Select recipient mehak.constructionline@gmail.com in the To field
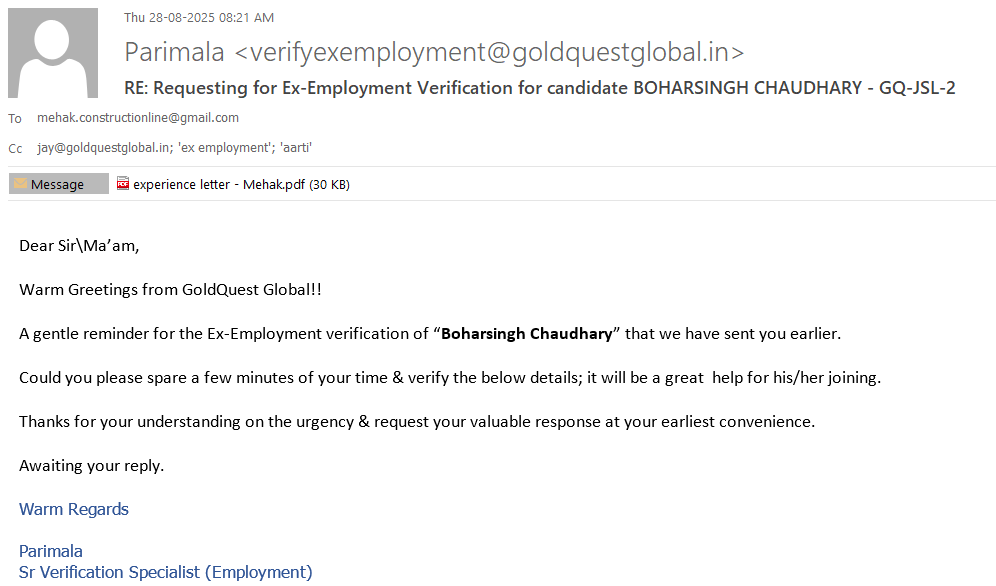Screen dimensions: 996x586 [x=138, y=118]
